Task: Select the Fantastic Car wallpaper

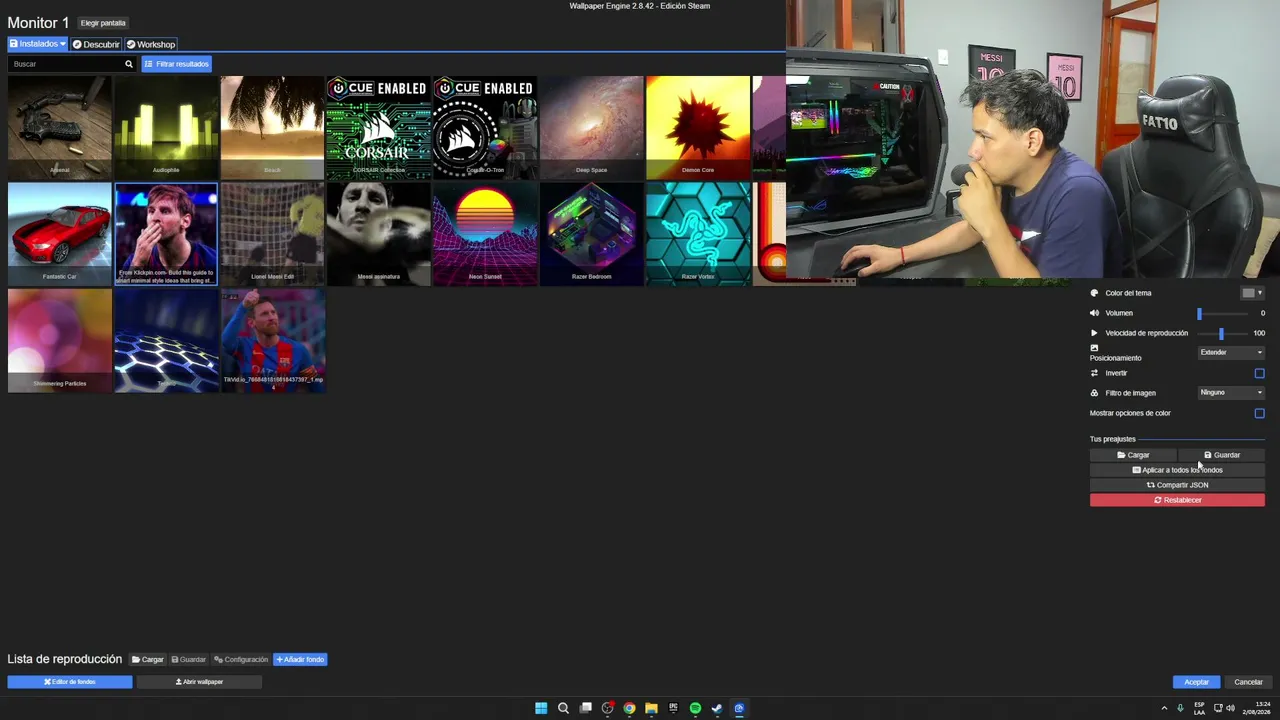Action: 60,234
